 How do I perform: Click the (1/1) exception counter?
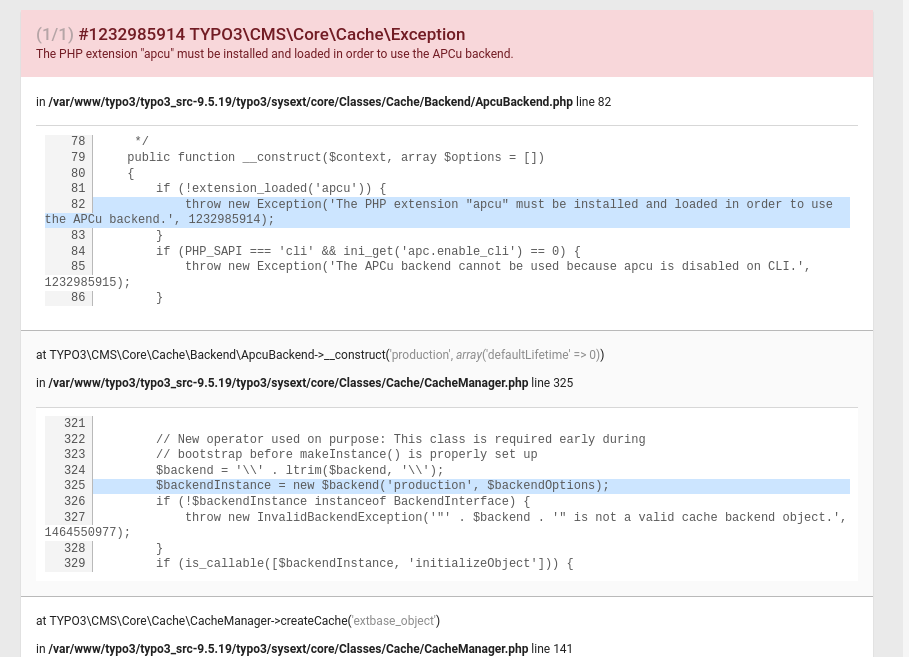tap(54, 34)
